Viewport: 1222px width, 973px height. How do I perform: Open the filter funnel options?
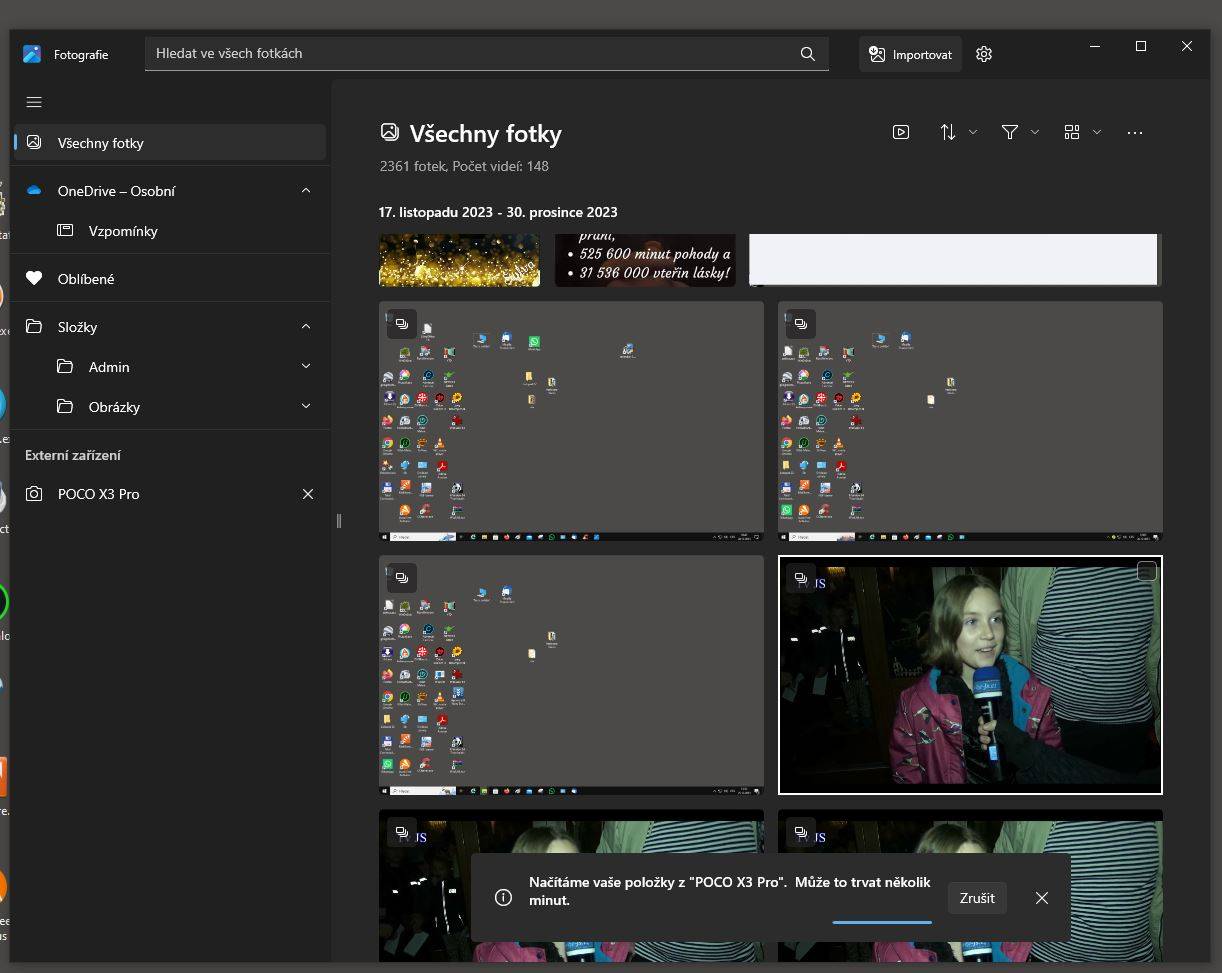tap(1010, 132)
